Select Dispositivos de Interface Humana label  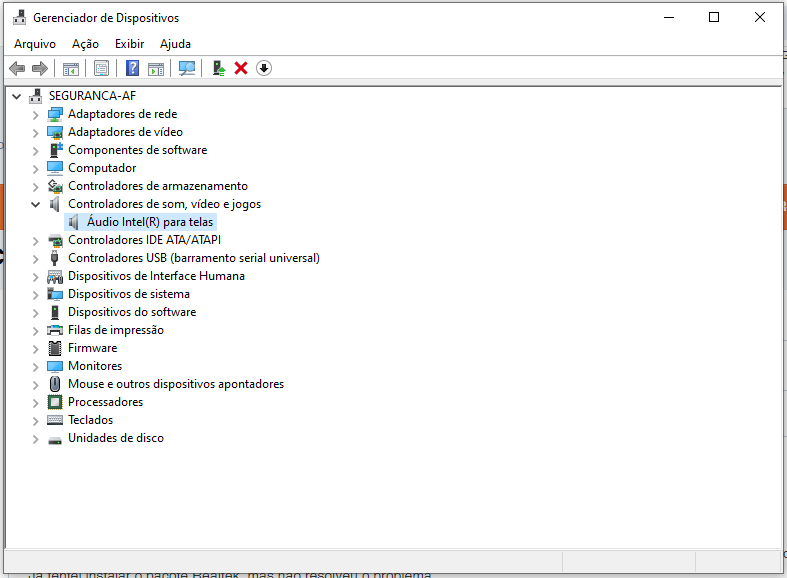click(x=156, y=276)
